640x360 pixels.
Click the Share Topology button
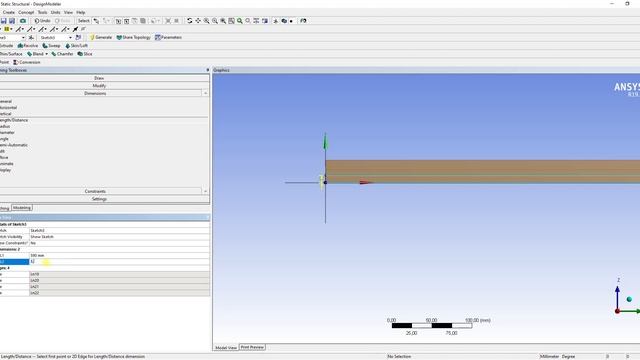click(133, 38)
